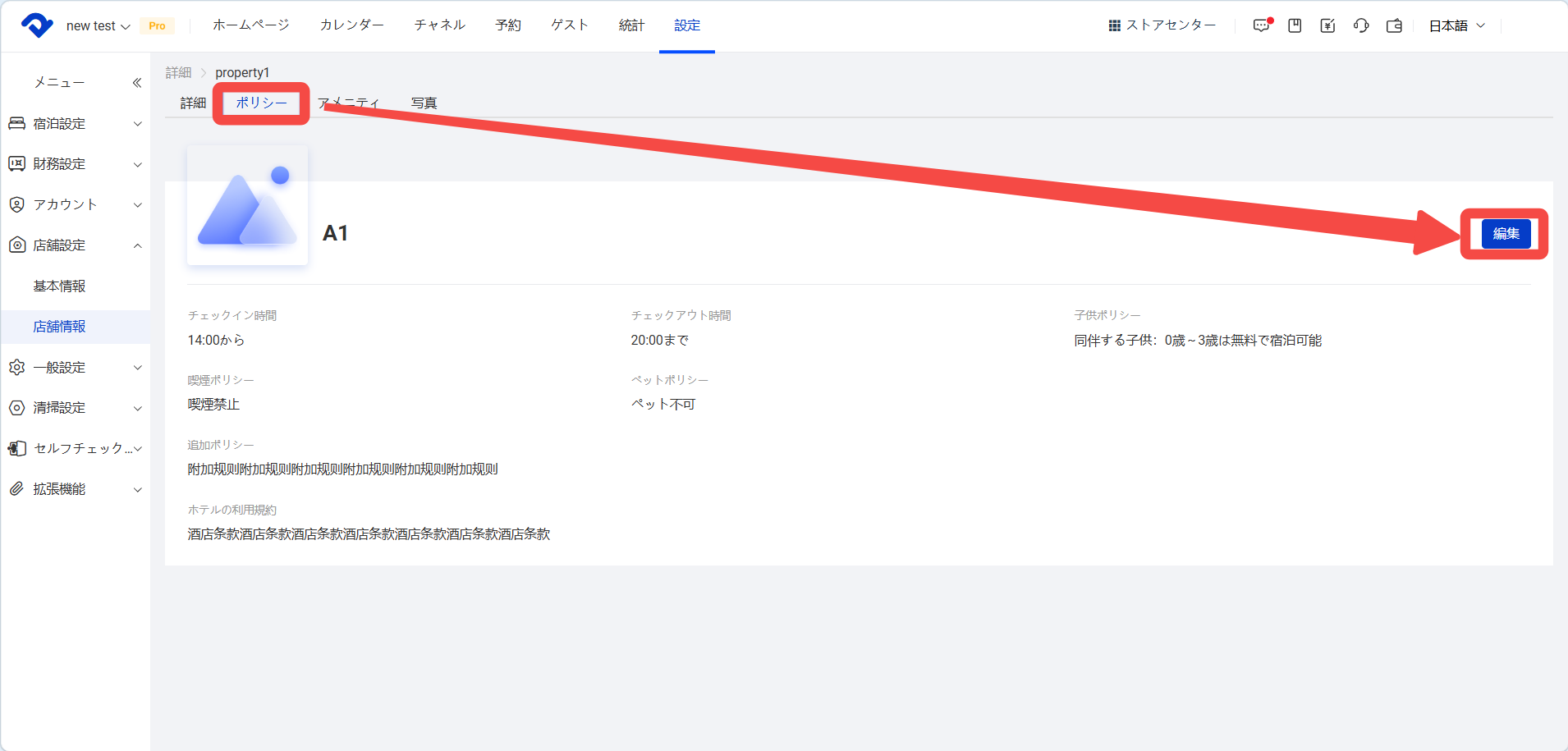Click the 宿泊設定 bed icon
The height and width of the screenshot is (751, 1568).
16,123
